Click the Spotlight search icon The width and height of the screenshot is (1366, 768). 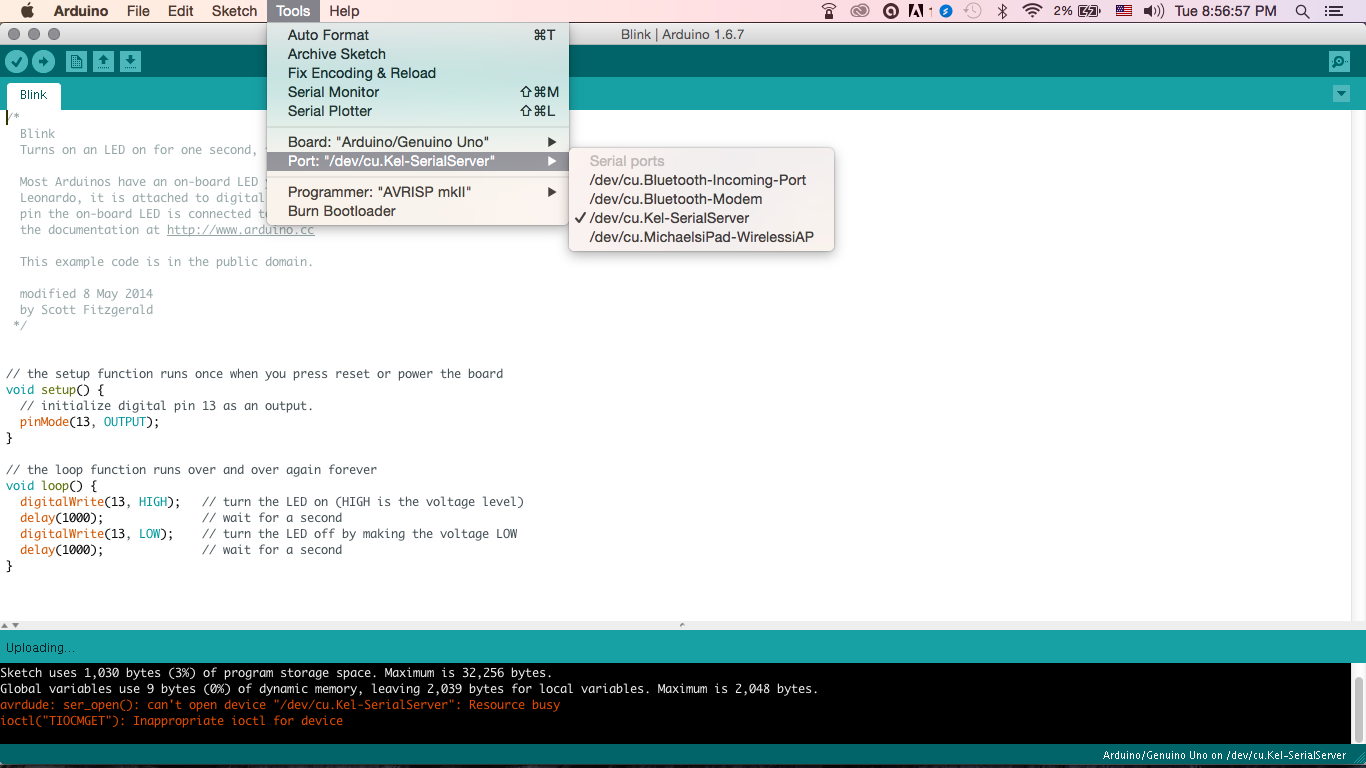pos(1302,11)
